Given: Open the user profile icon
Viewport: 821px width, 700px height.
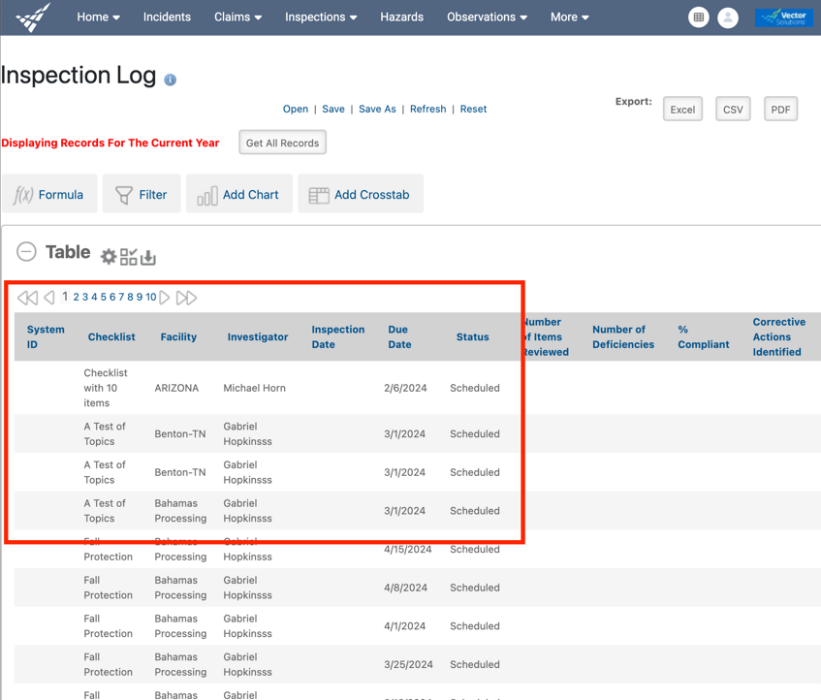Looking at the screenshot, I should point(728,17).
